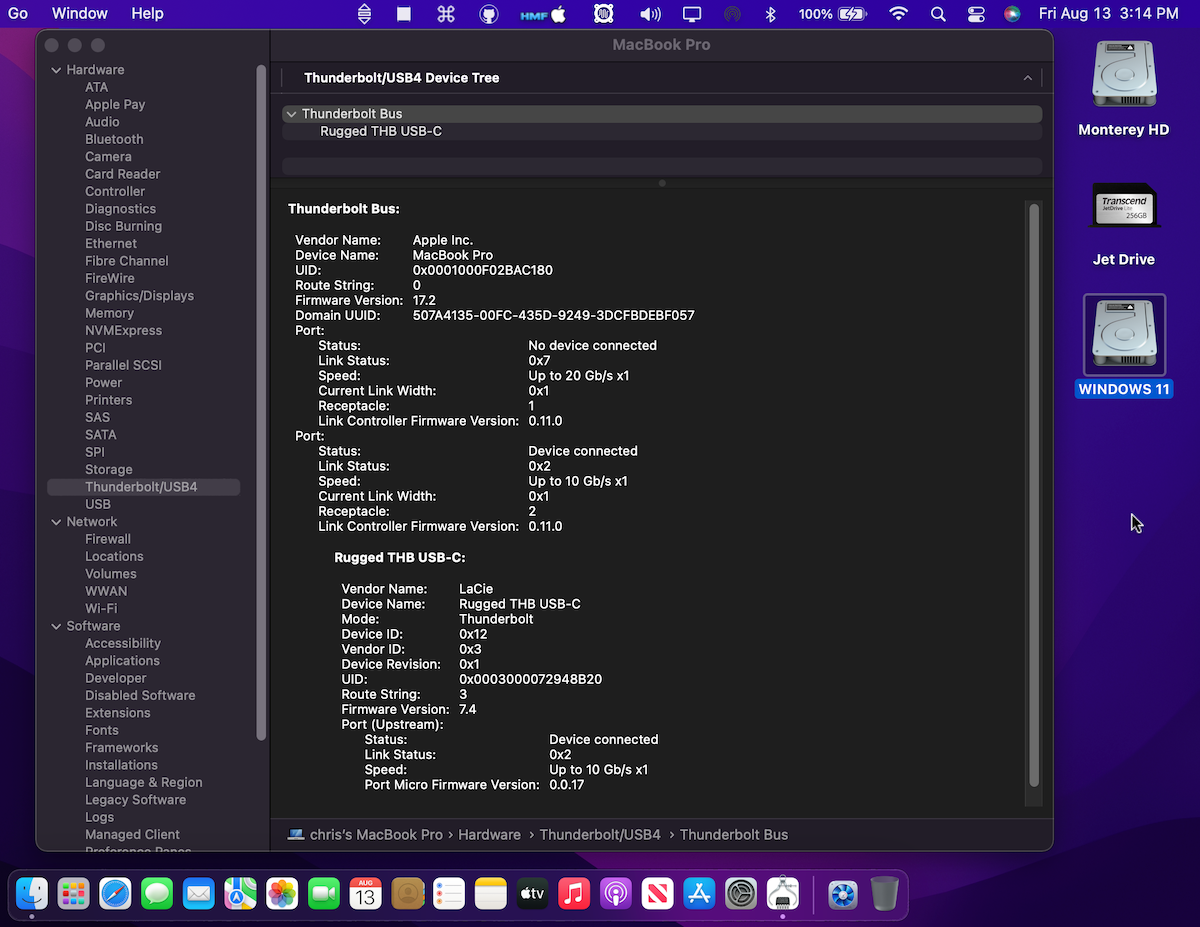
Task: Open Photos from the Dock
Action: [x=282, y=893]
